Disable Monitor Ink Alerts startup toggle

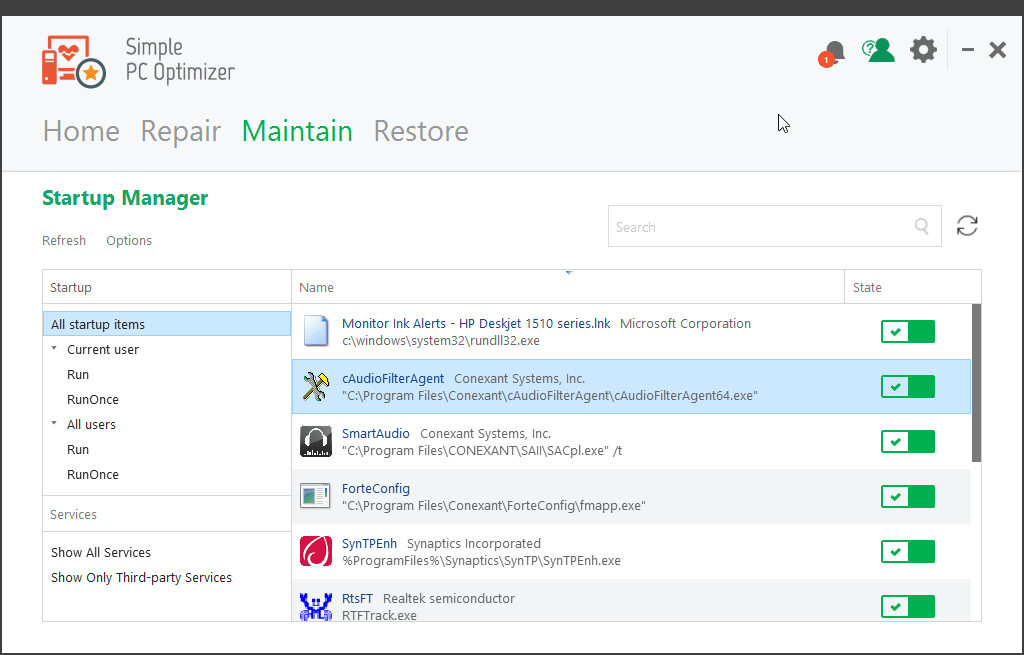coord(907,332)
